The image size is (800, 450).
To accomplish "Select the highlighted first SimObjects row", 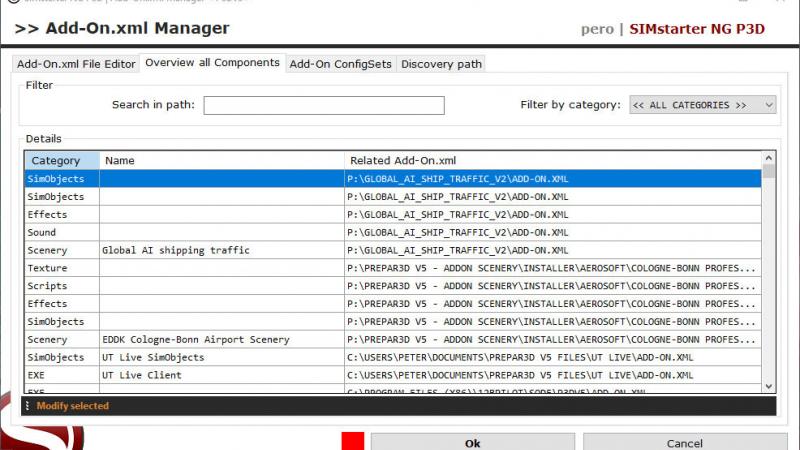I will click(393, 179).
